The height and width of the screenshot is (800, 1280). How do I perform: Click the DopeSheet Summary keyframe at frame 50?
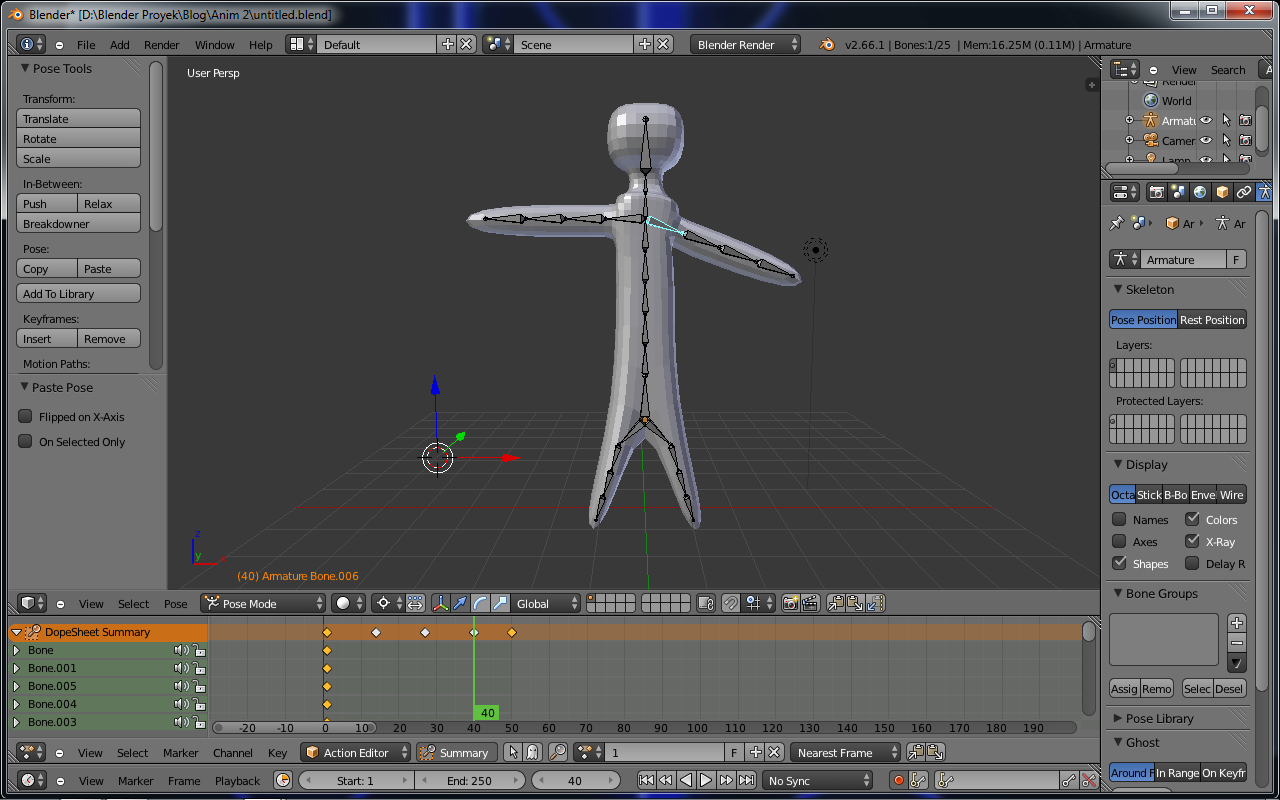pyautogui.click(x=511, y=632)
